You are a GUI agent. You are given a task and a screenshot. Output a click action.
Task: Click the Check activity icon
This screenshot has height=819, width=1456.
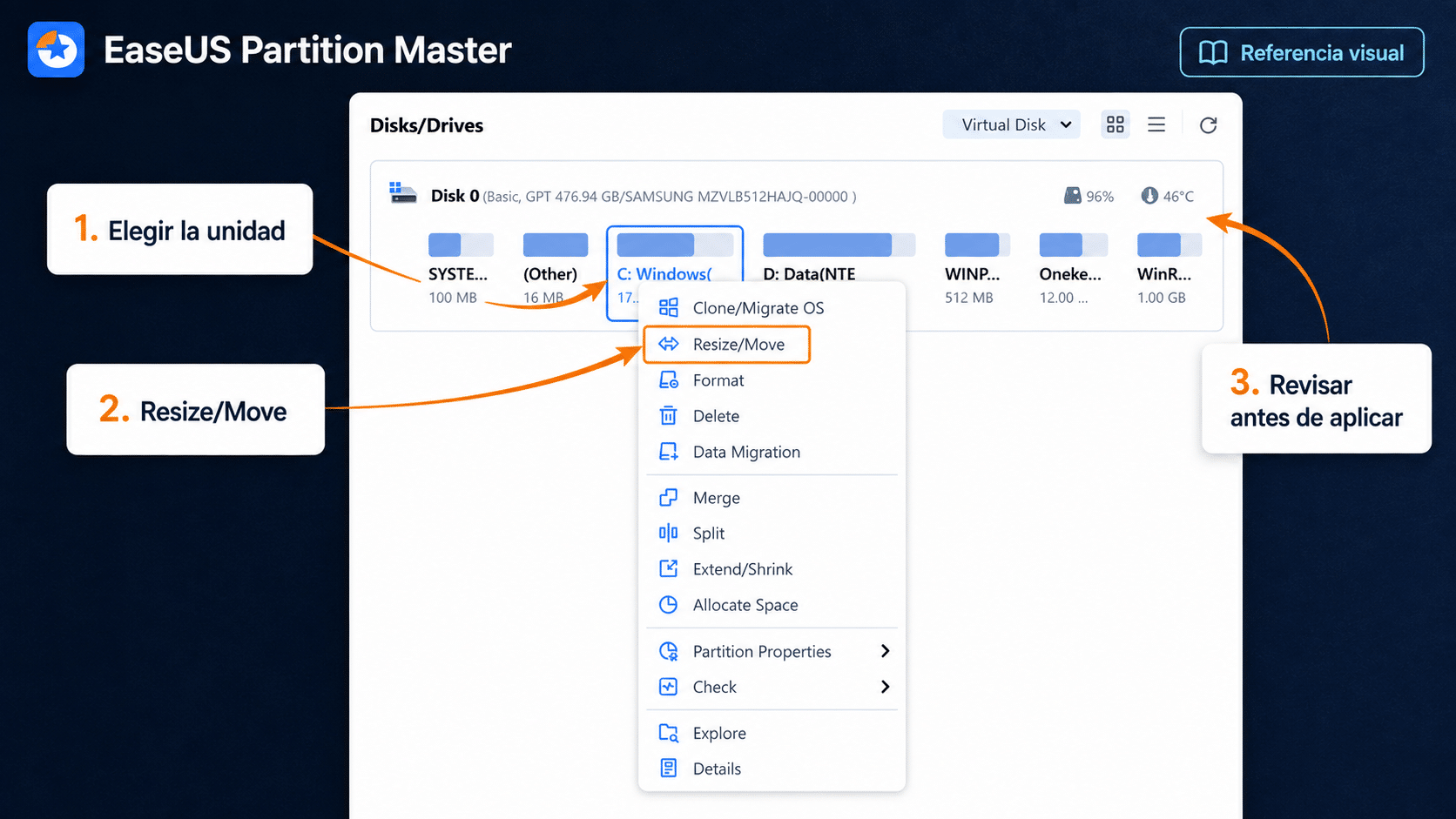pos(669,687)
